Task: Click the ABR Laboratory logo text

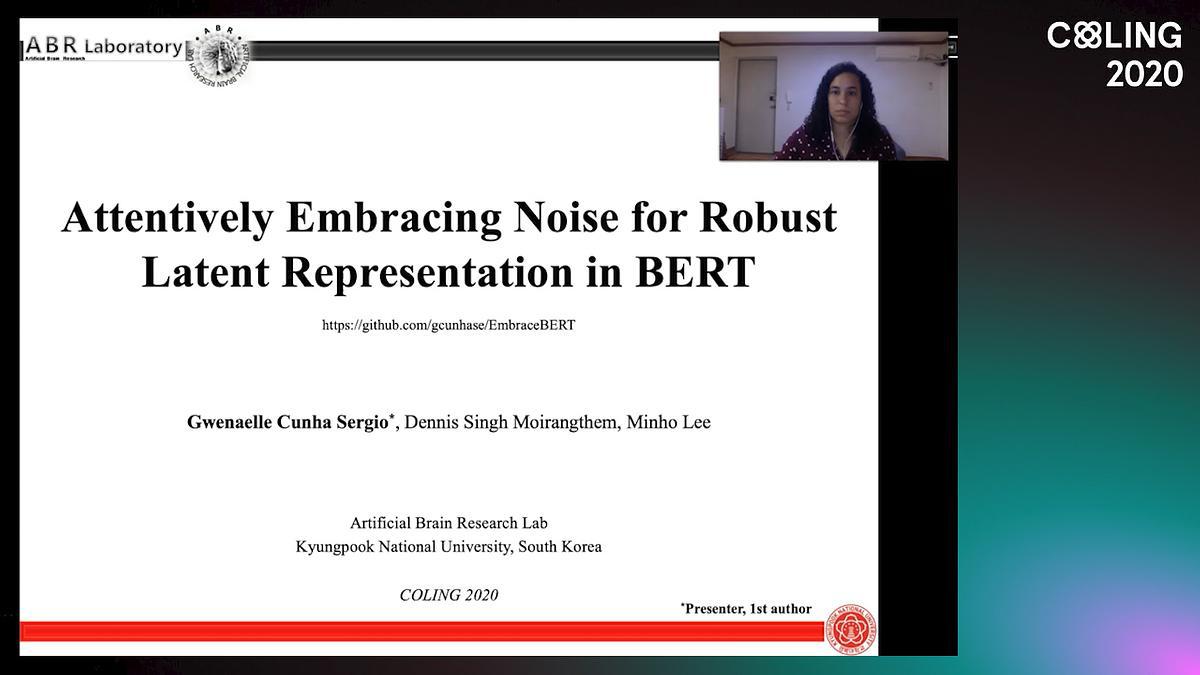Action: 105,46
